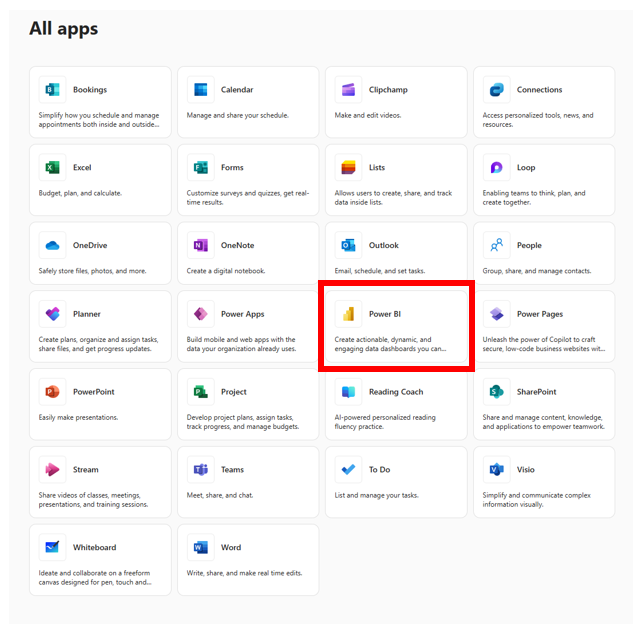Click the Visio description text
This screenshot has height=637, width=642.
(536, 500)
